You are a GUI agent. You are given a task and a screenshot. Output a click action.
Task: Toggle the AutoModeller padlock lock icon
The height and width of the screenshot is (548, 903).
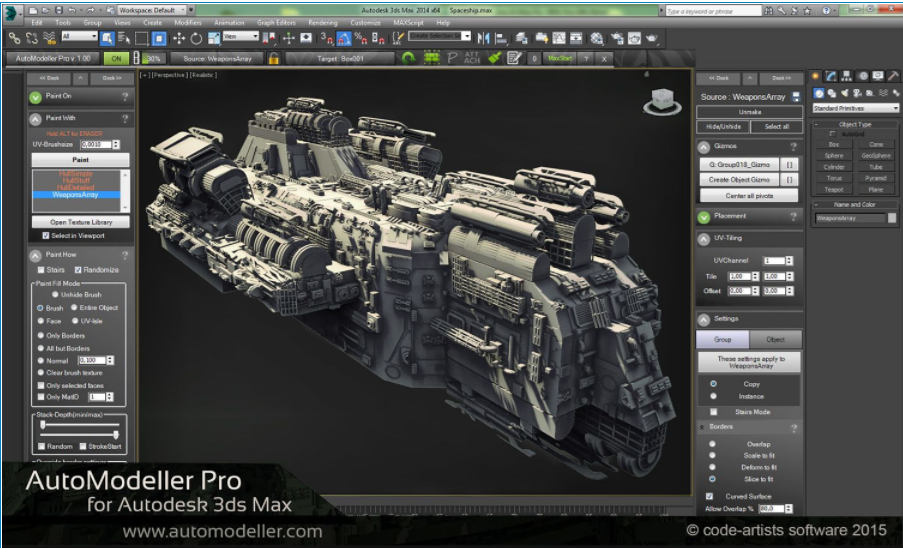tap(274, 58)
